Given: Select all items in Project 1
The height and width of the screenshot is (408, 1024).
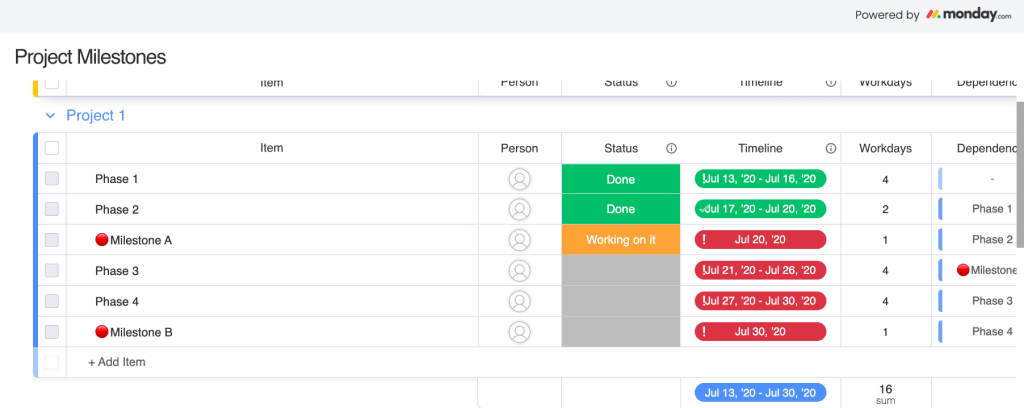Looking at the screenshot, I should 52,148.
